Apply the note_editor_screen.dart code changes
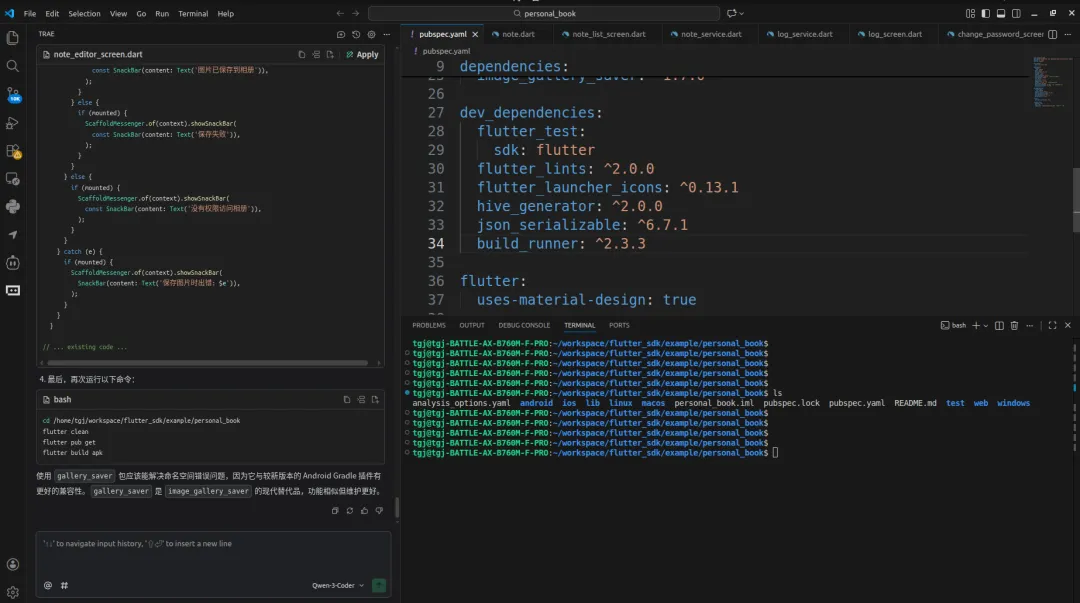The image size is (1080, 603). [x=362, y=54]
